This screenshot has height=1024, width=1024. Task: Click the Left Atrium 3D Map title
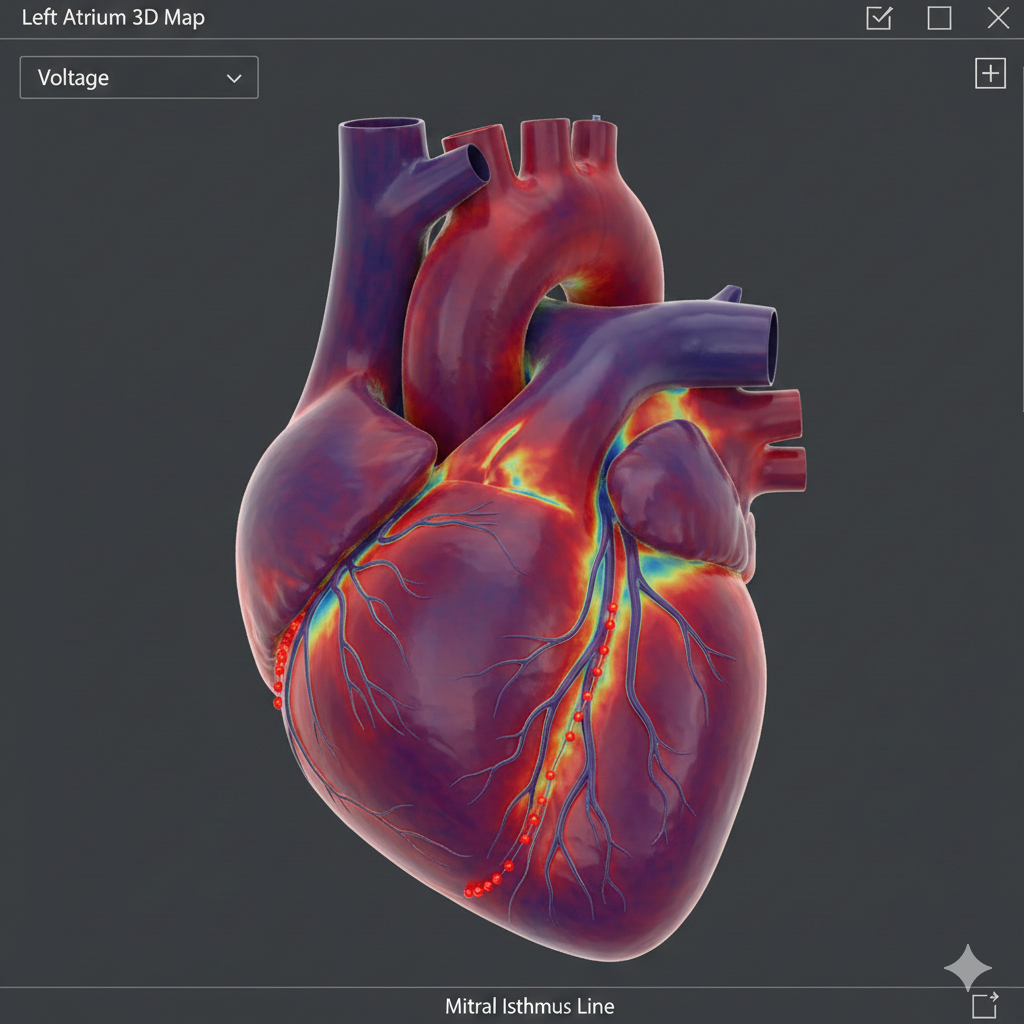(113, 18)
